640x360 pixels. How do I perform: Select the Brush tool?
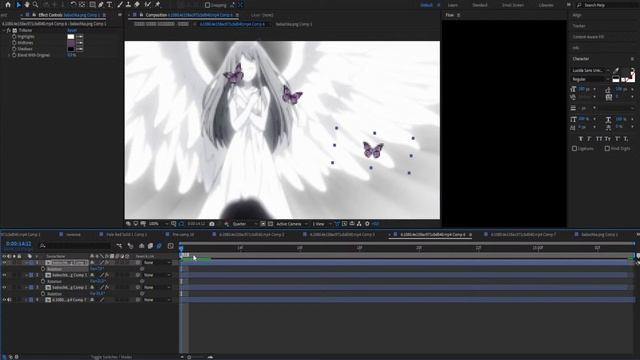tap(120, 4)
